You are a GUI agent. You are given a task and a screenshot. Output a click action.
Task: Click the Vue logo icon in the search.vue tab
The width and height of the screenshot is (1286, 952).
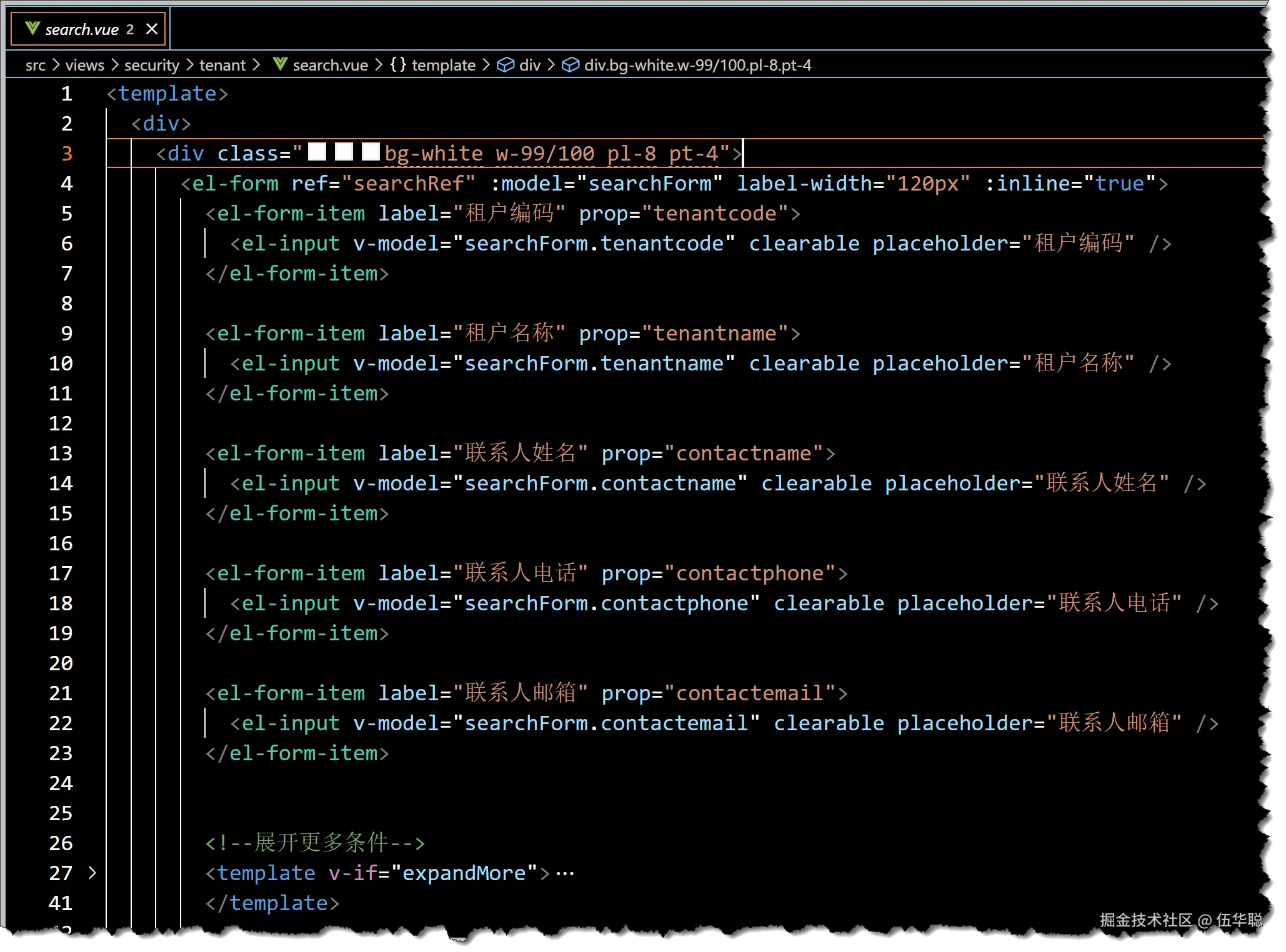[x=32, y=29]
